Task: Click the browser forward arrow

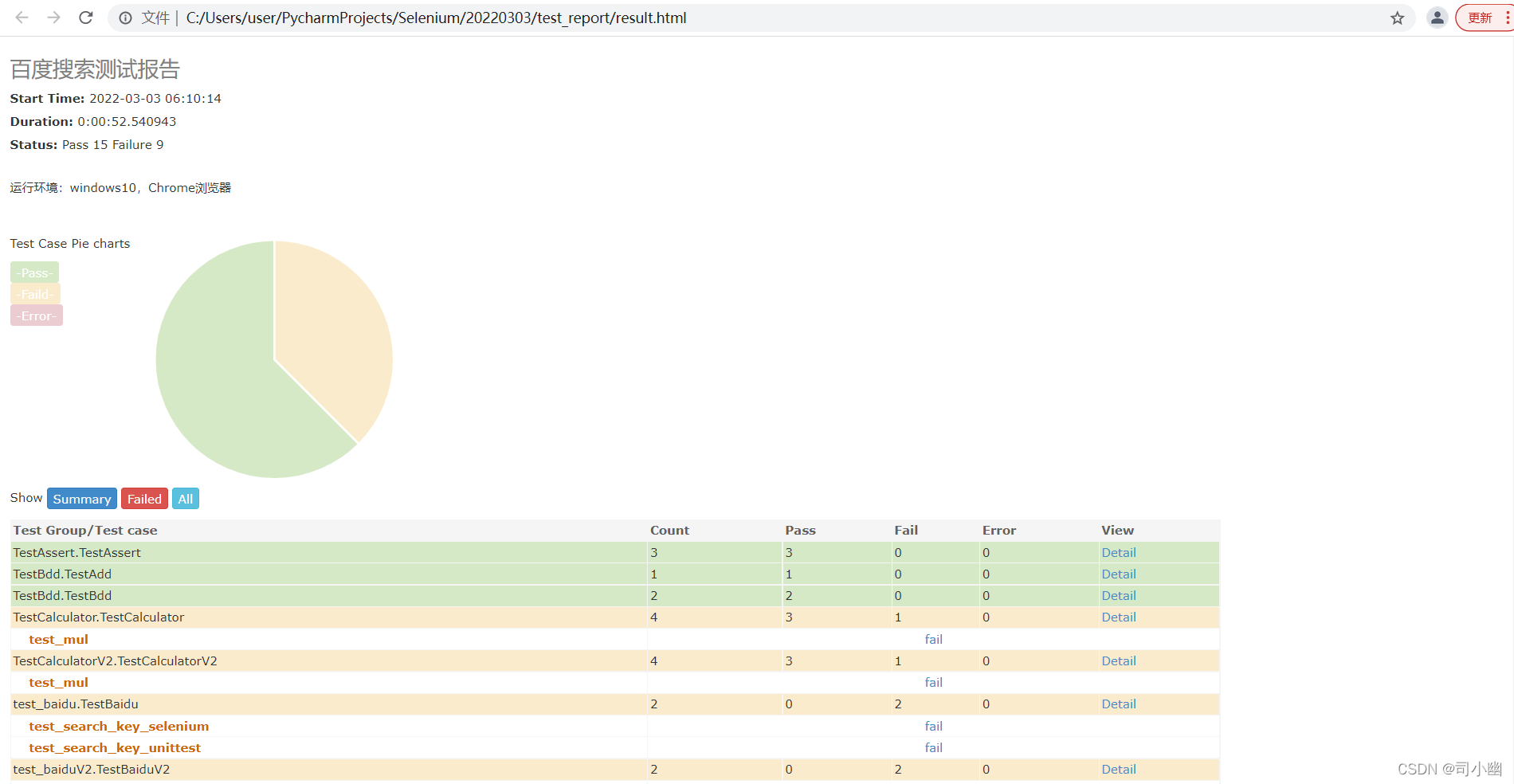Action: pos(54,18)
